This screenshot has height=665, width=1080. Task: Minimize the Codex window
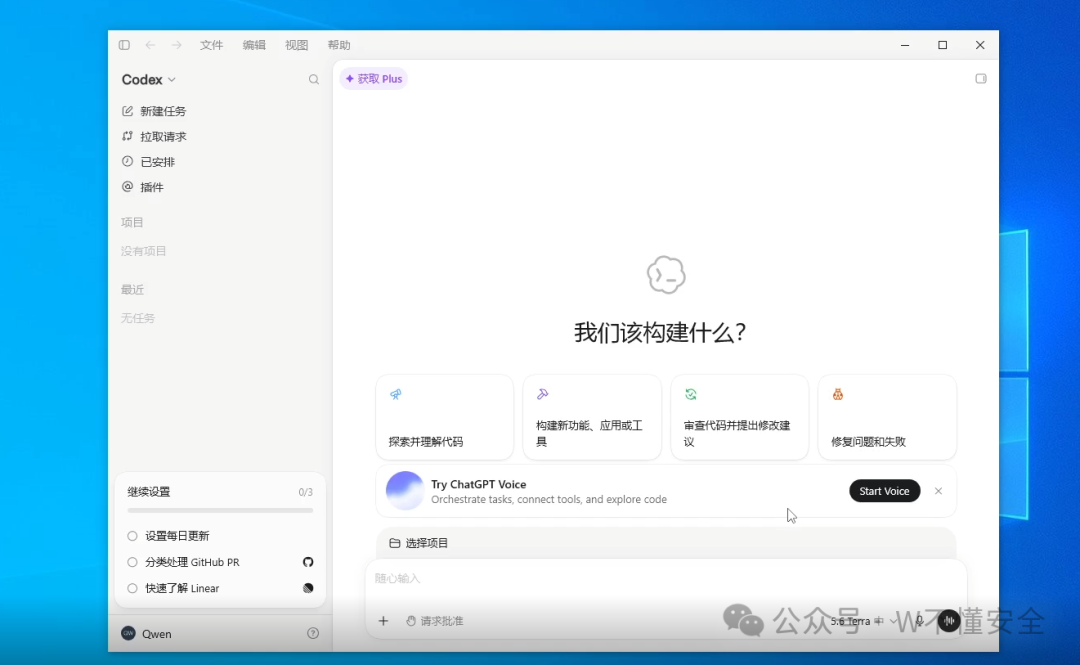pyautogui.click(x=905, y=45)
